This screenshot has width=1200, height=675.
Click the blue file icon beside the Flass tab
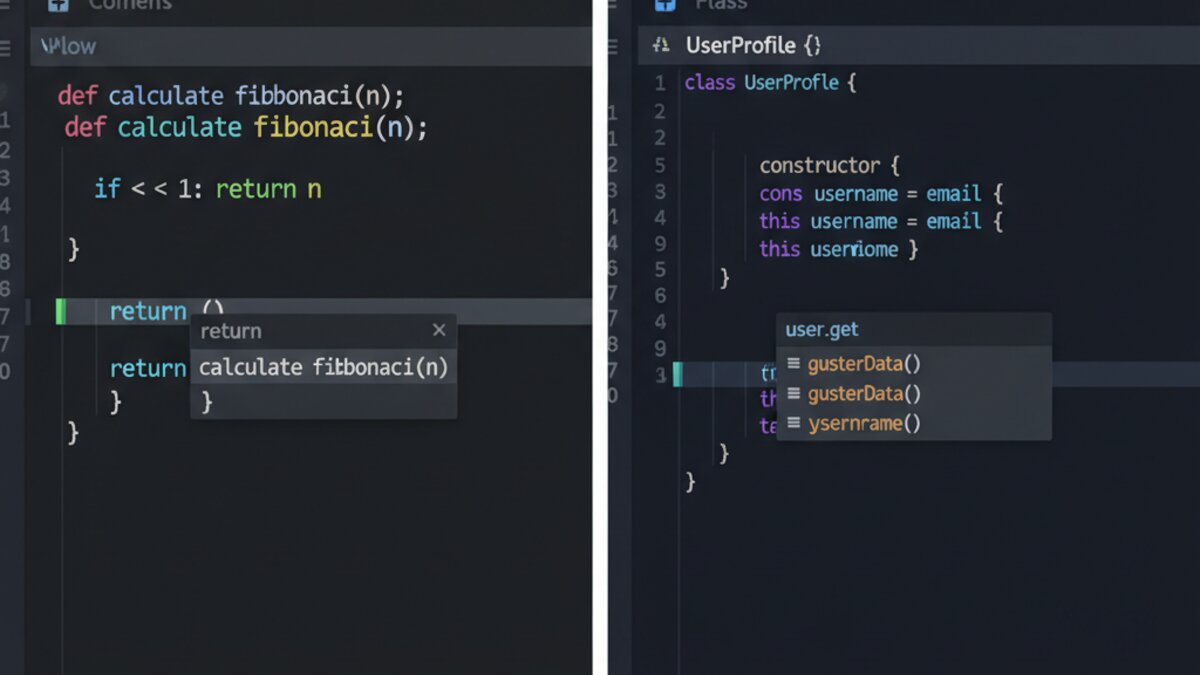click(x=666, y=4)
